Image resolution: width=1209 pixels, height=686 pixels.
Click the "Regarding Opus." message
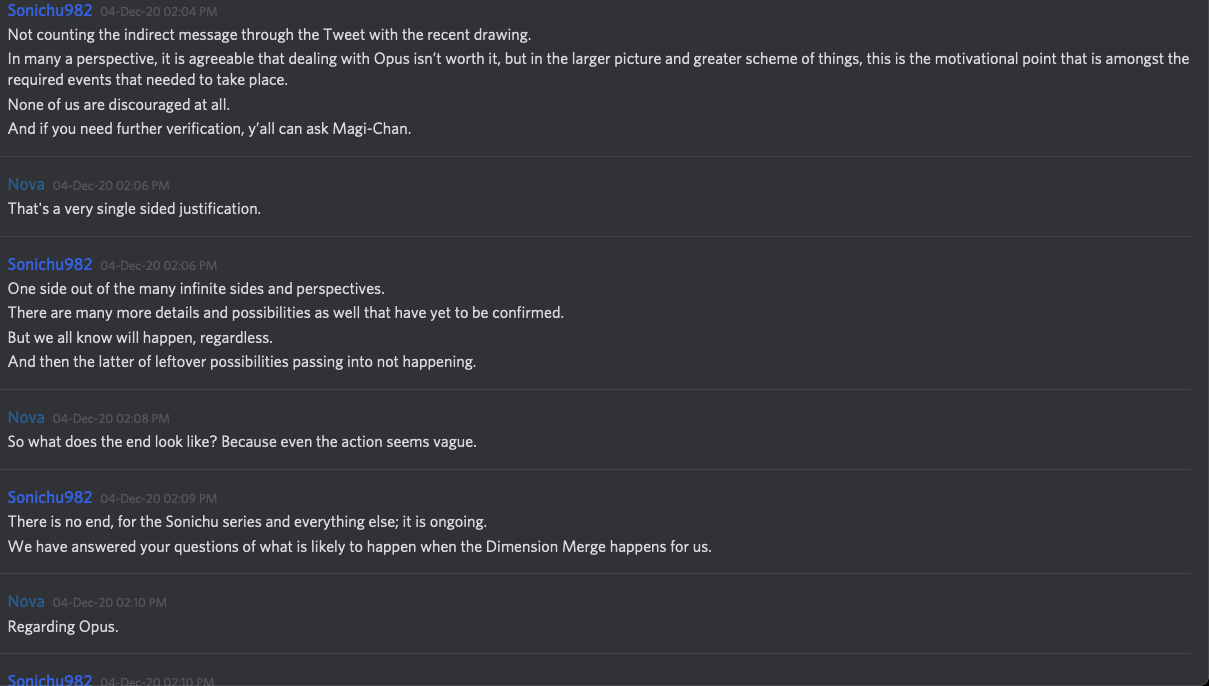coord(63,626)
